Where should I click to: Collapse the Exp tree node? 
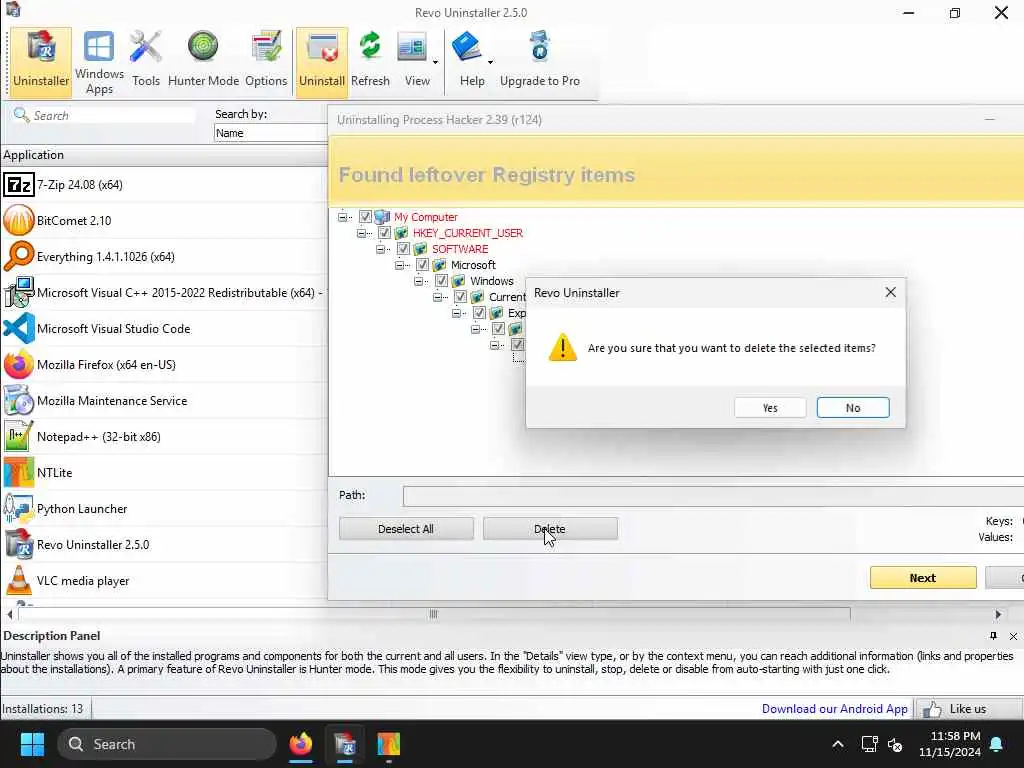pyautogui.click(x=456, y=313)
